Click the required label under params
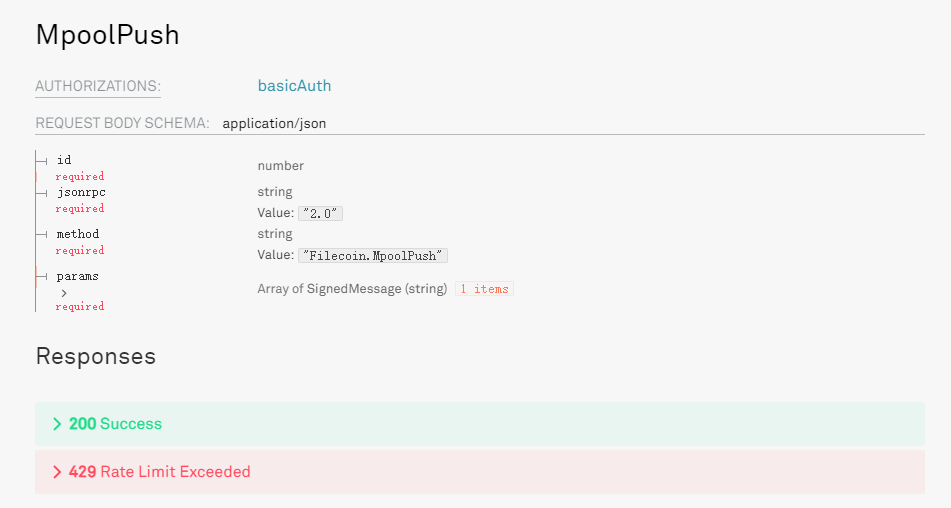This screenshot has width=951, height=508. pos(79,307)
